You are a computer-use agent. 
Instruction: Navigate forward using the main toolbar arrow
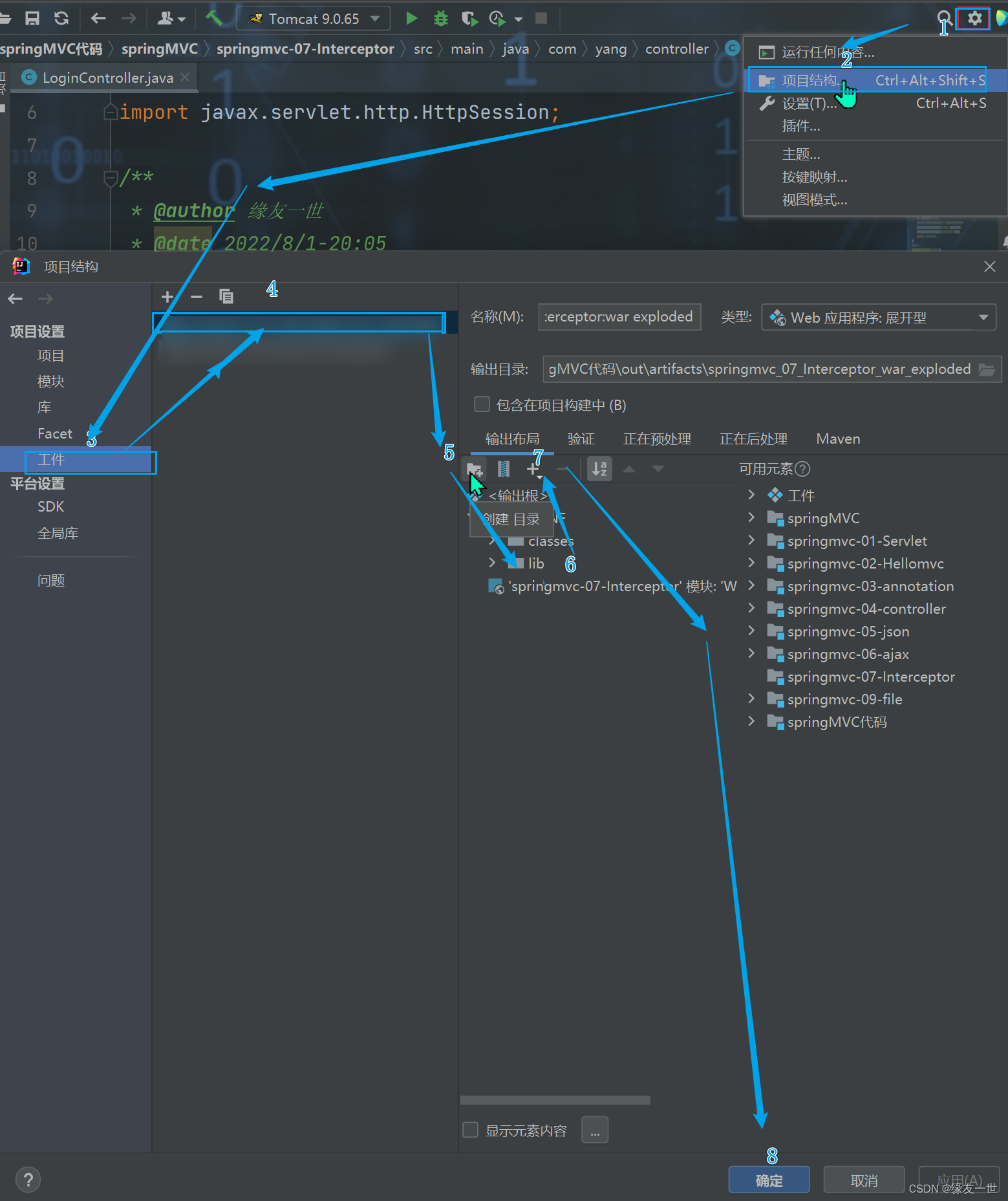129,18
